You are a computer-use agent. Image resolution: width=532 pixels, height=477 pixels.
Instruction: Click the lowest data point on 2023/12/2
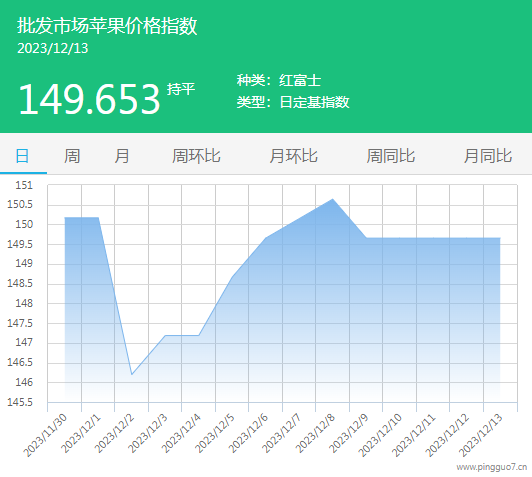click(x=132, y=374)
